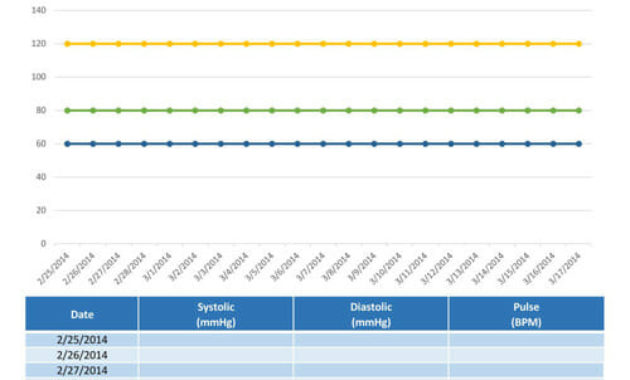Select the 2/25/2014 table date cell
The image size is (630, 380).
point(82,340)
